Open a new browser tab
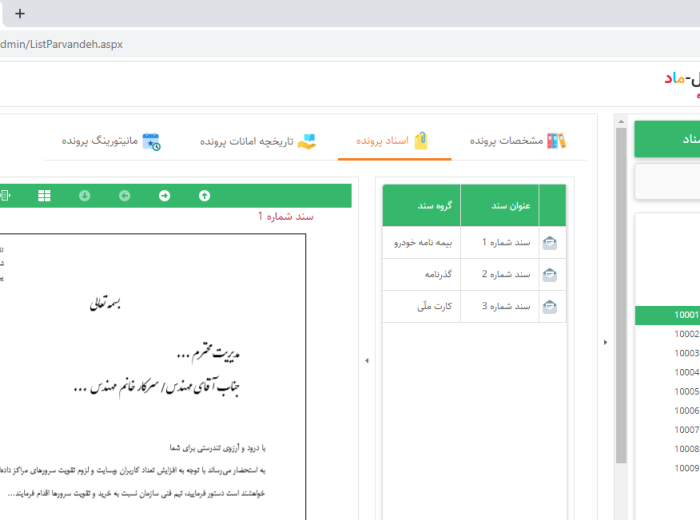 tap(20, 14)
